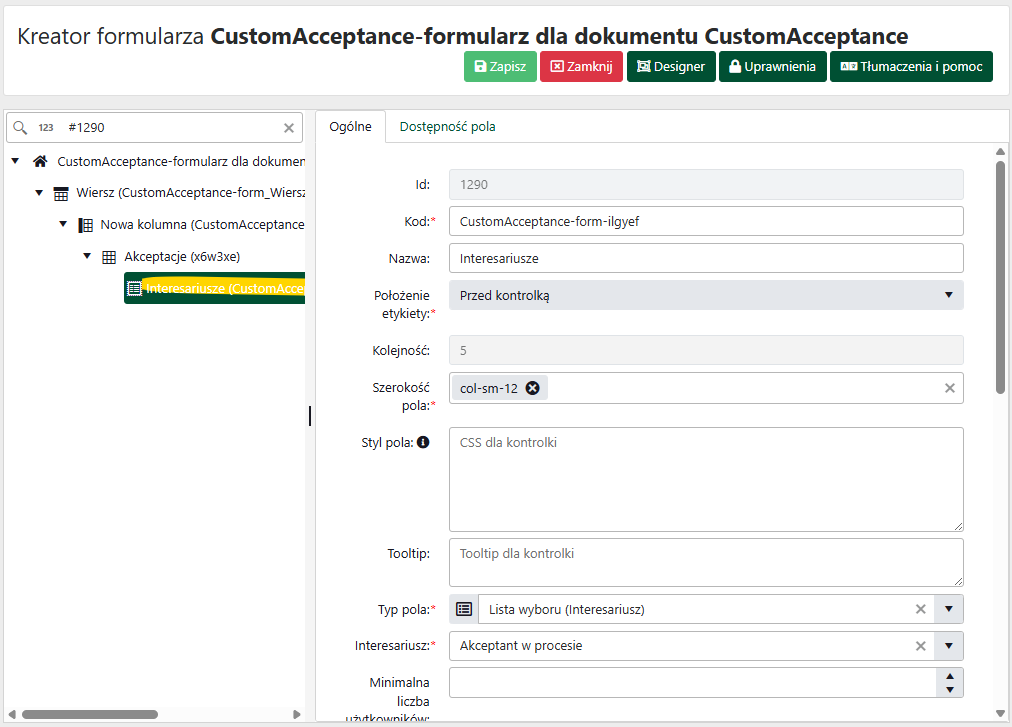The height and width of the screenshot is (727, 1012).
Task: Select the Ogólne tab
Action: coord(350,127)
